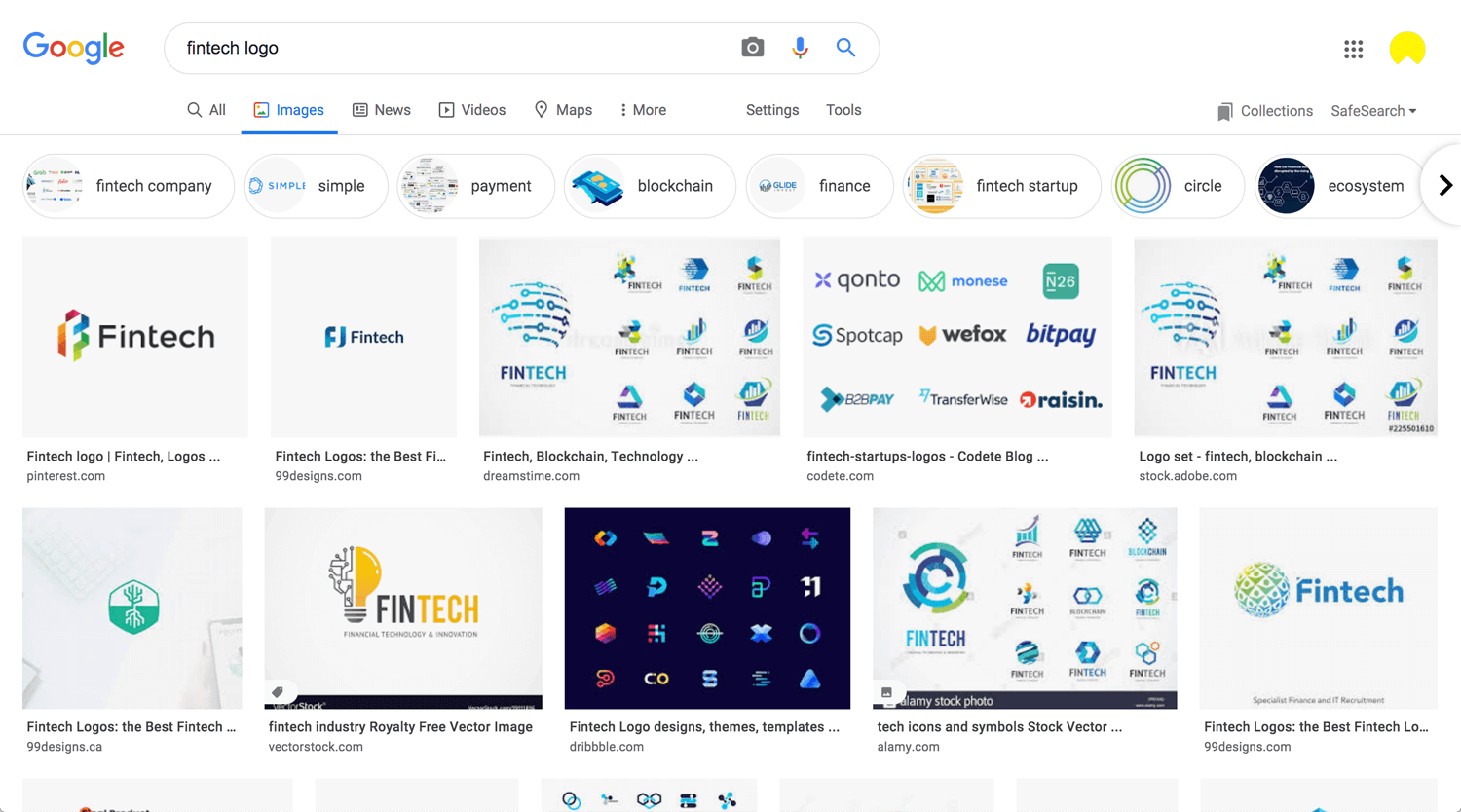Open the yellow account avatar
1461x812 pixels.
pyautogui.click(x=1407, y=49)
